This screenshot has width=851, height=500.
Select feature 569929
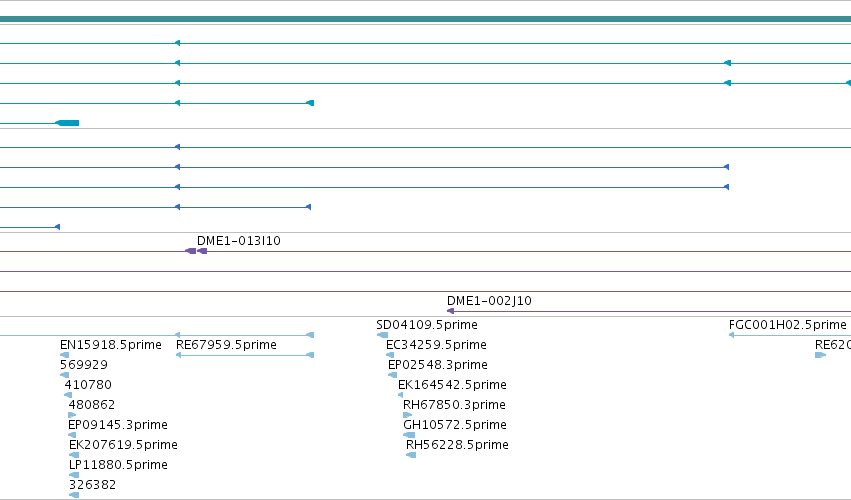coord(84,365)
